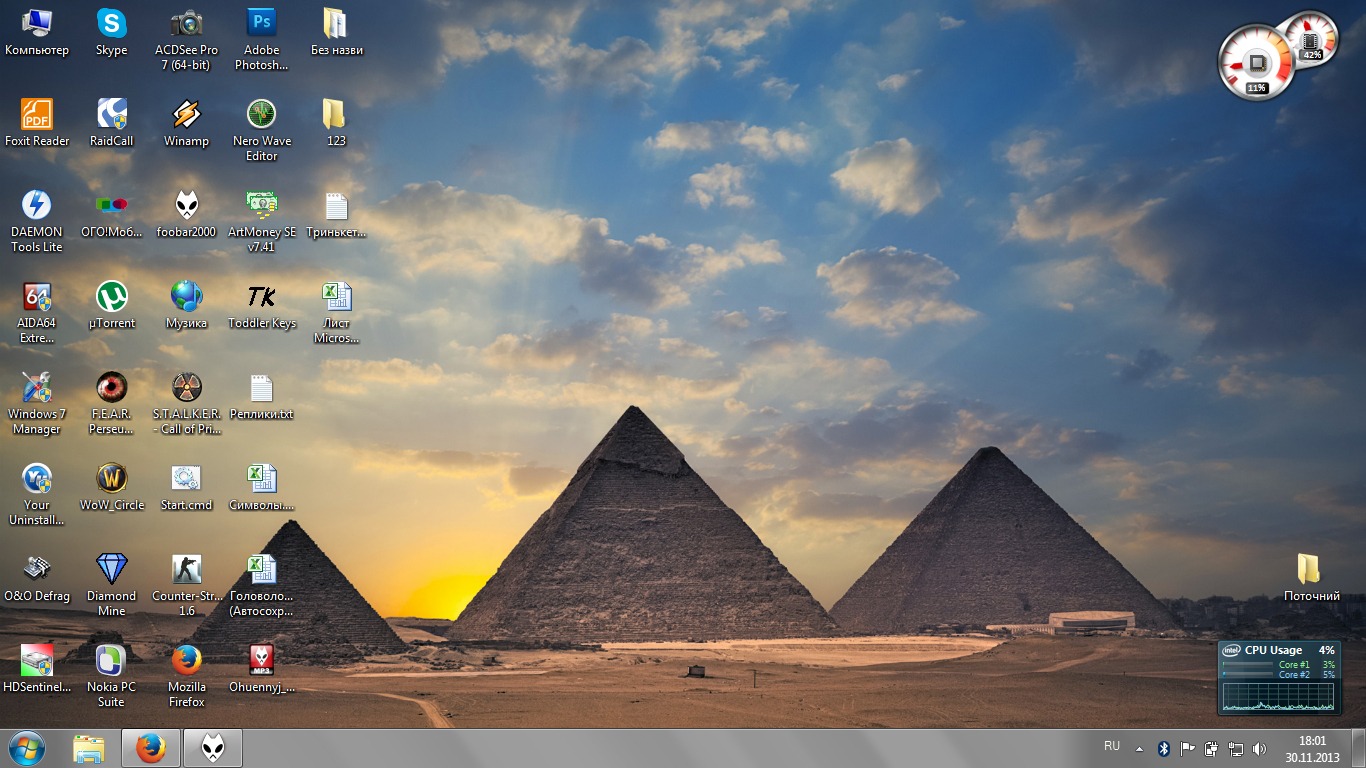The height and width of the screenshot is (768, 1366).
Task: Click the CPU Usage gadget graph
Action: 1278,696
